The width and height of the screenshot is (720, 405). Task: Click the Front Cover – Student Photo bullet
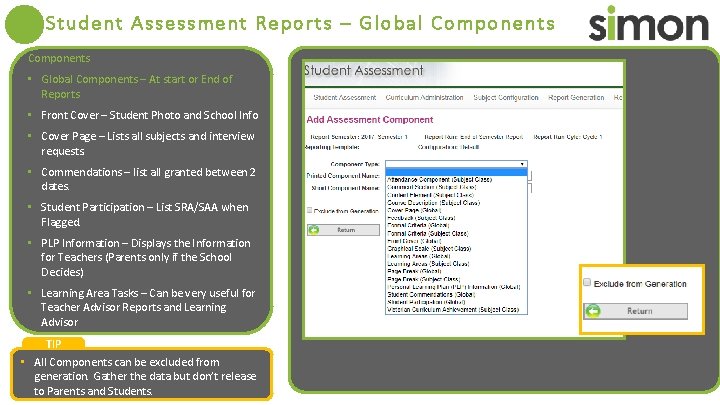[150, 115]
